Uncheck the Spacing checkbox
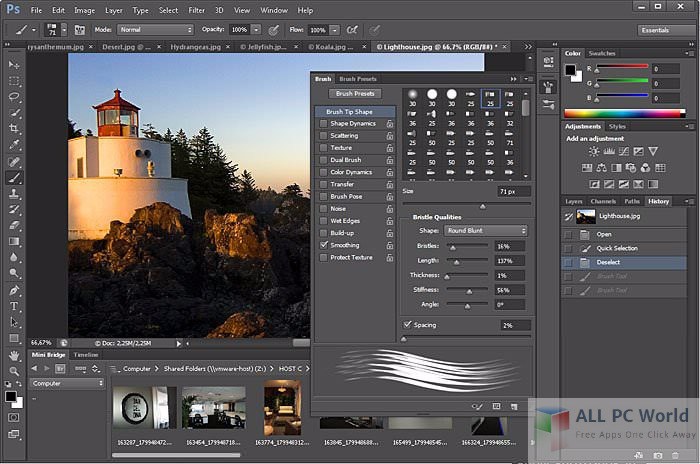This screenshot has height=464, width=700. (407, 325)
